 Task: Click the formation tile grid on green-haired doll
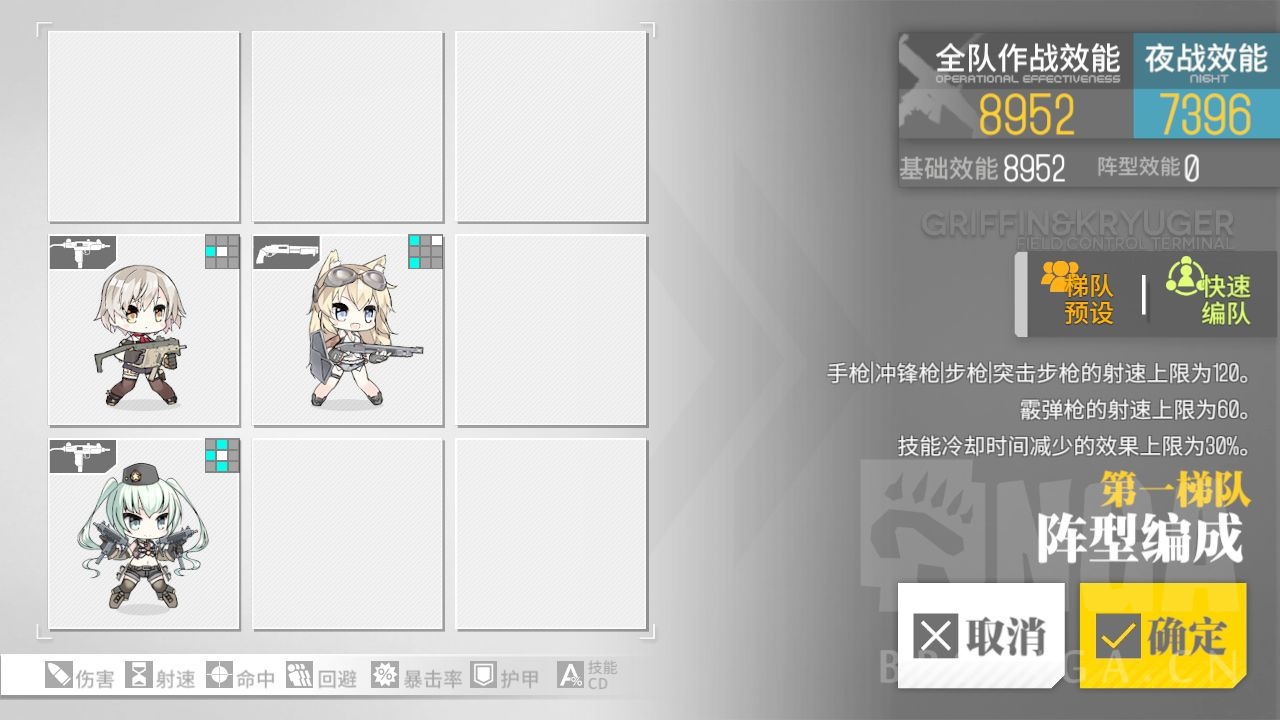tap(222, 455)
